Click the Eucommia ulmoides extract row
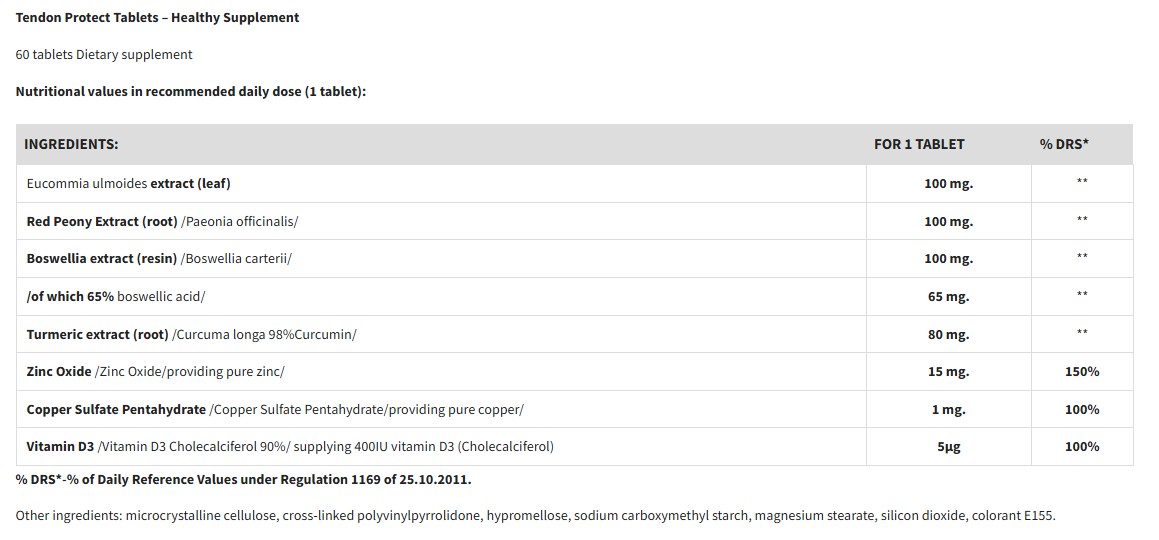 click(x=128, y=183)
